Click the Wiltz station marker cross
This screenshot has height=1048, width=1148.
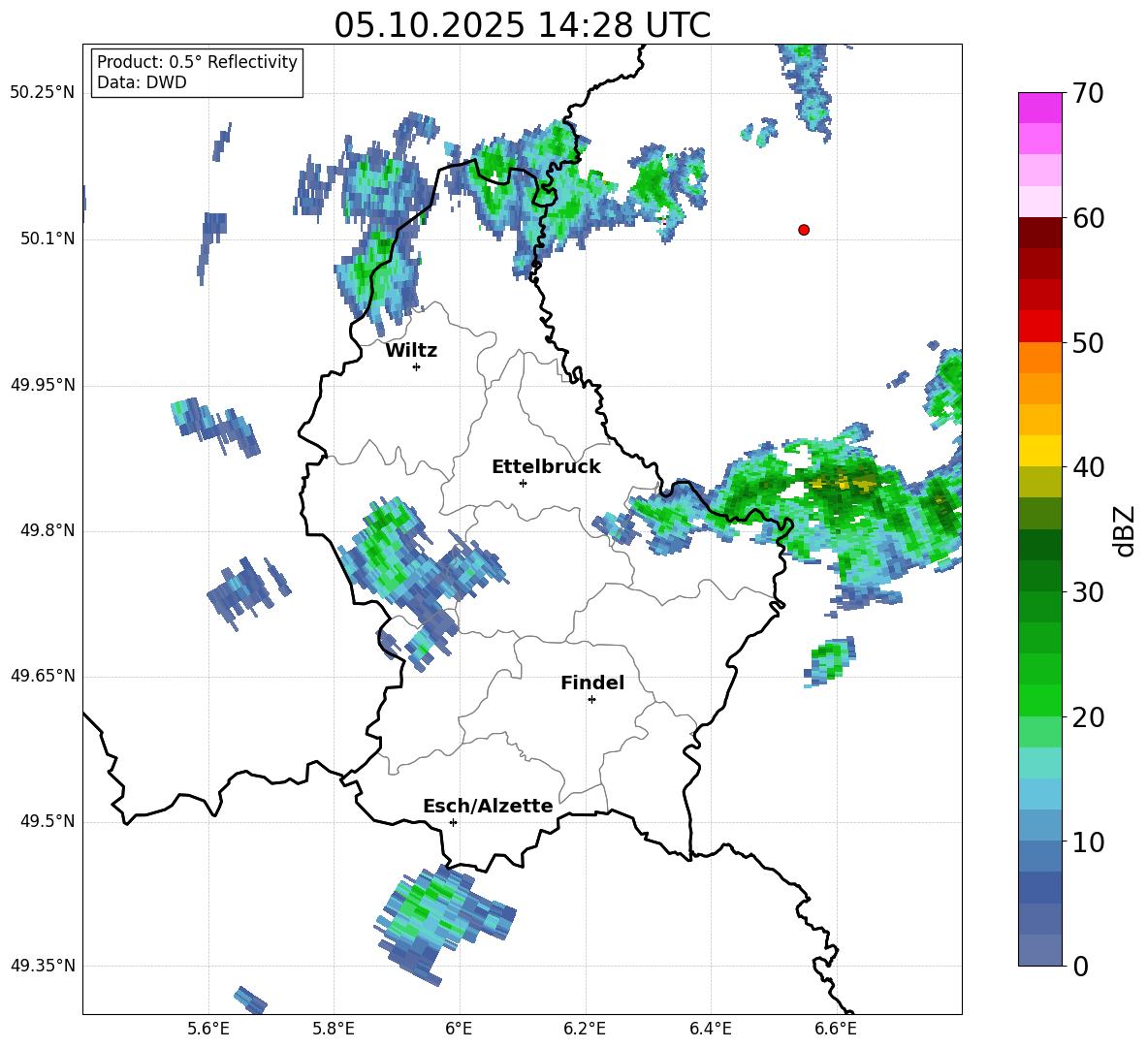pyautogui.click(x=417, y=366)
